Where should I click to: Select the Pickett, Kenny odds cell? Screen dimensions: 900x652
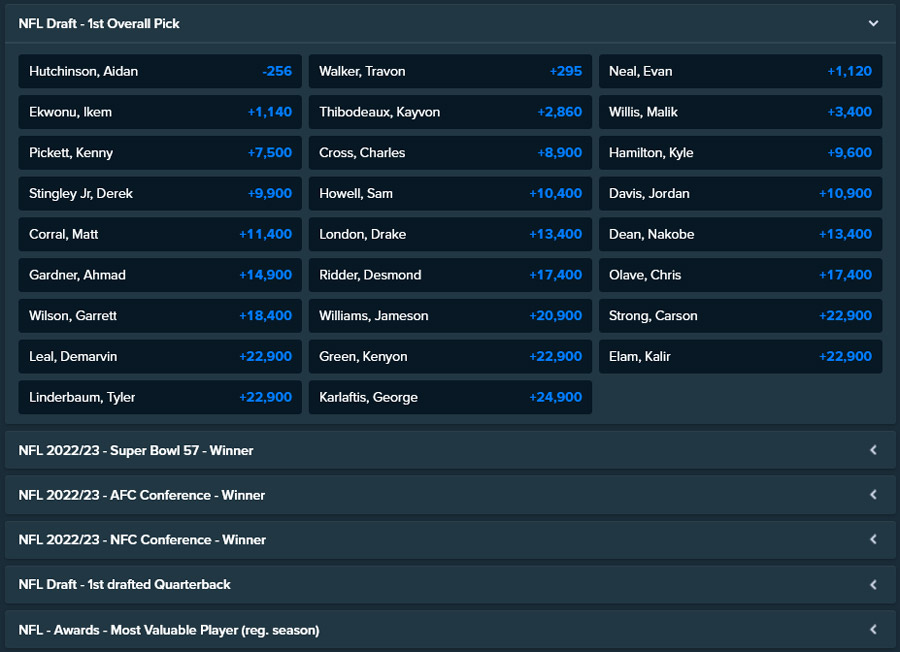(160, 153)
